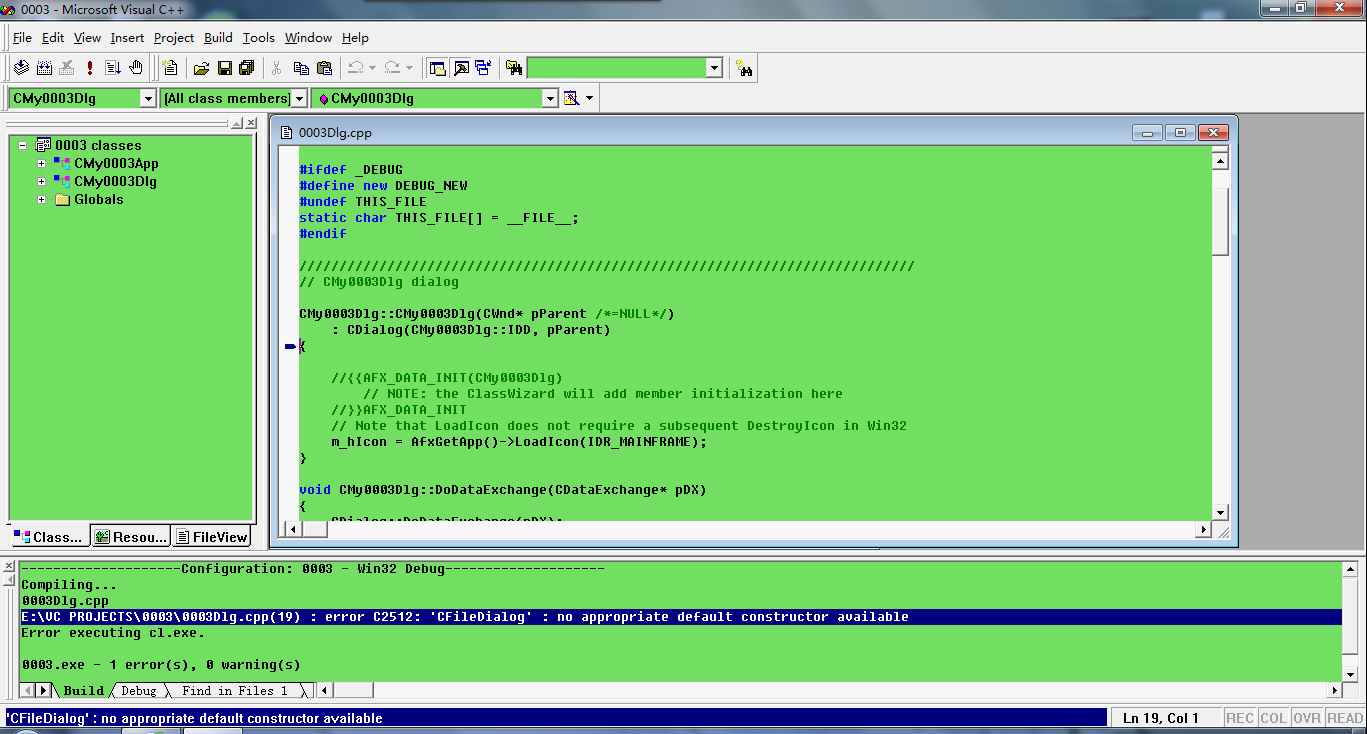Click 'Ln 19, Col 1' in status bar
This screenshot has height=734, width=1367.
[1161, 718]
